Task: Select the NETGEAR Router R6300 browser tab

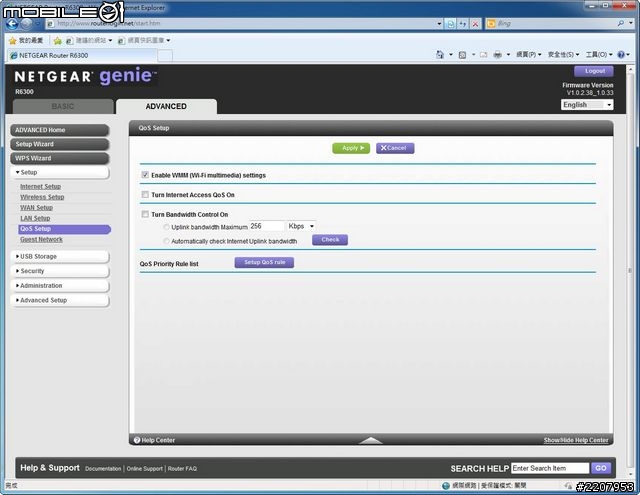Action: pos(82,55)
